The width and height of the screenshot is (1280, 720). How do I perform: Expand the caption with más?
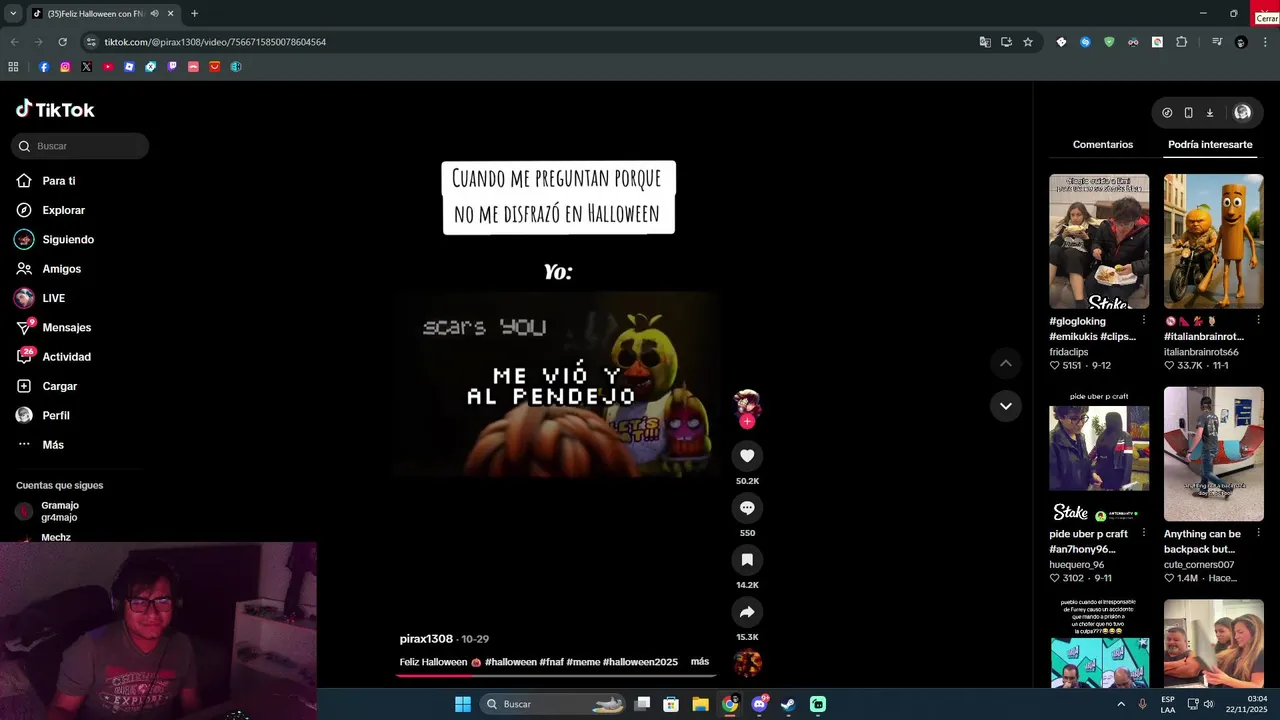tap(700, 662)
